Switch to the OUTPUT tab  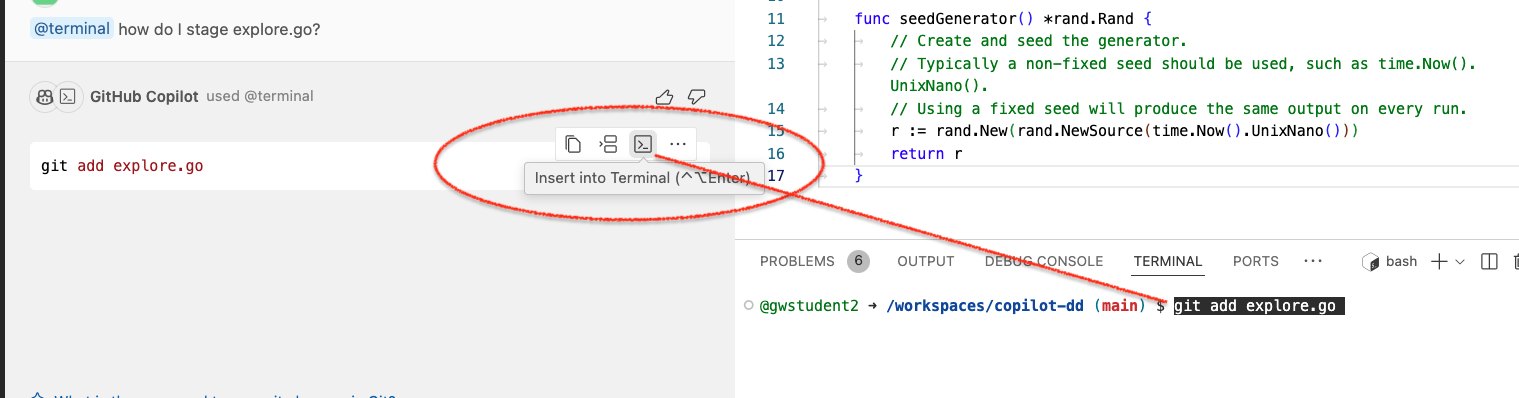point(925,261)
